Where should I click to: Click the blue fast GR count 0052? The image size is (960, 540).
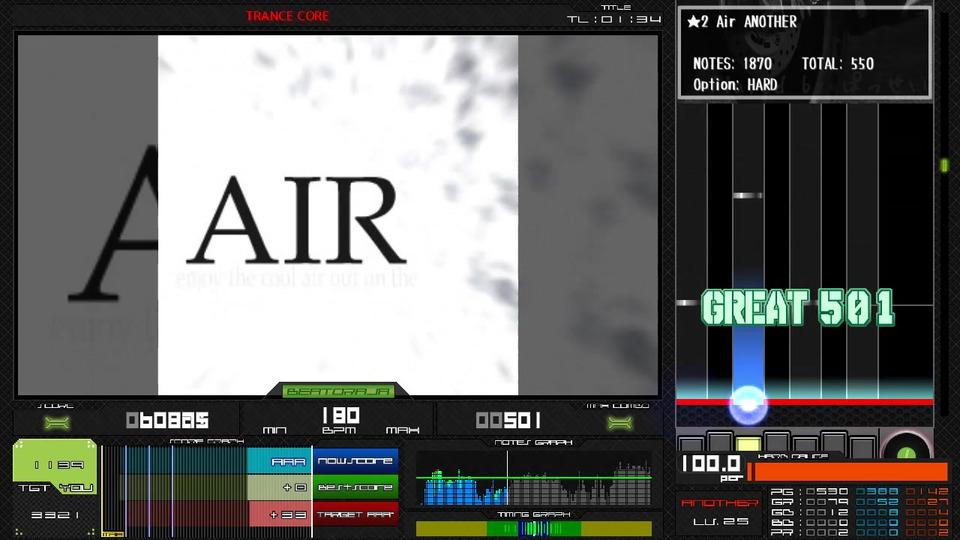[x=877, y=502]
